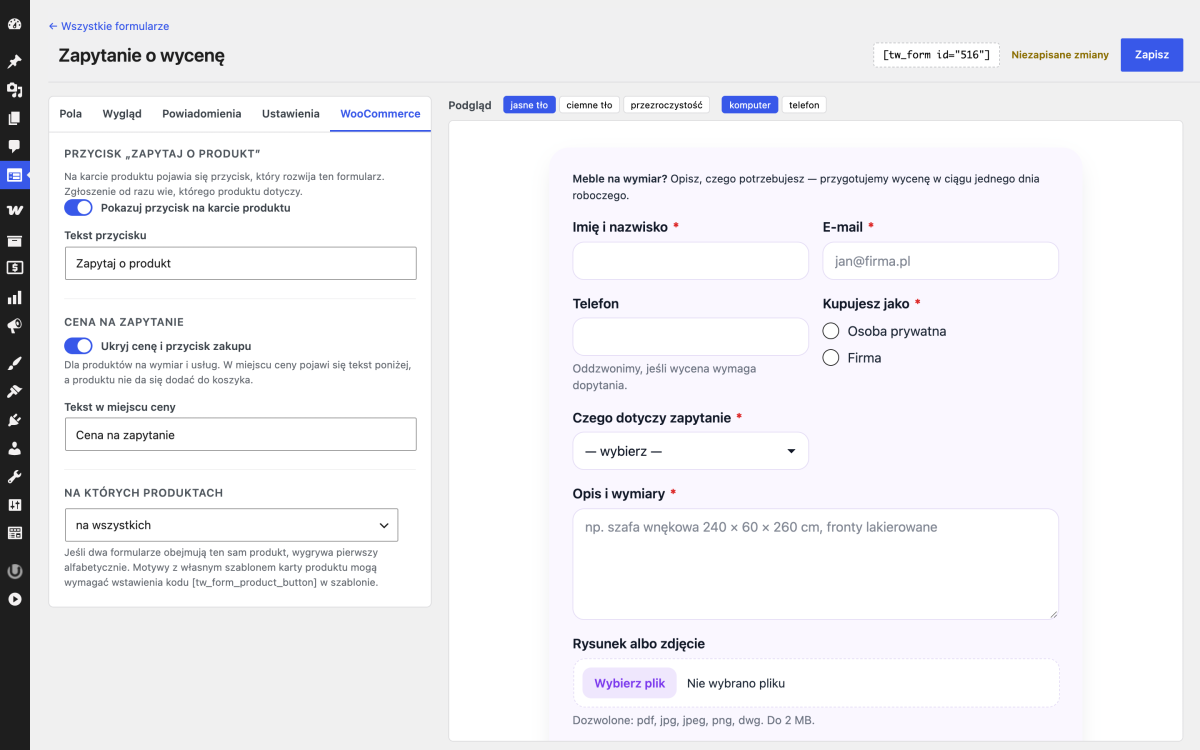Open the Tools wrench icon
Viewport: 1200px width, 750px height.
(15, 476)
